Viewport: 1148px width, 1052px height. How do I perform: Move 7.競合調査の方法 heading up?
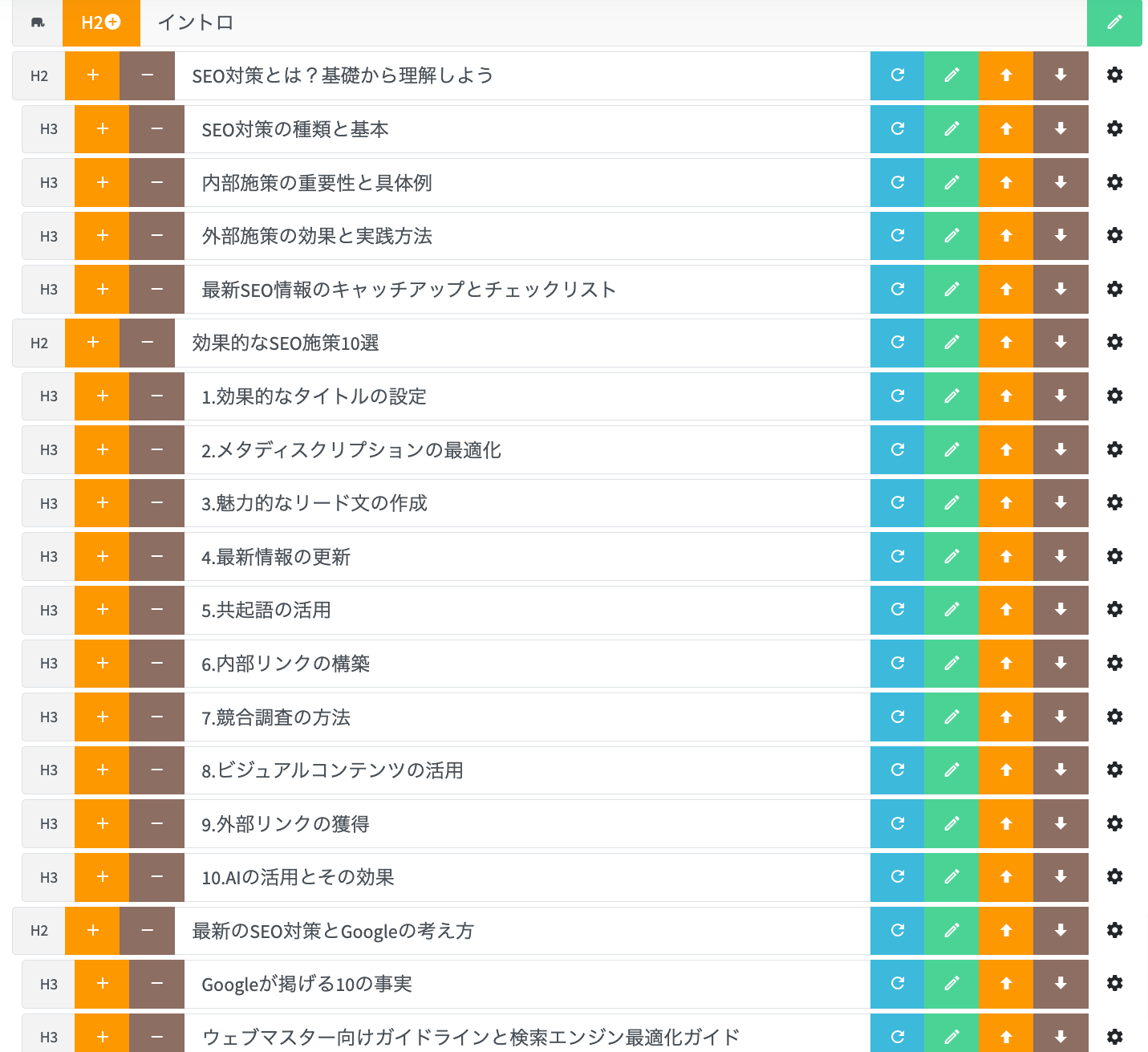click(1006, 717)
